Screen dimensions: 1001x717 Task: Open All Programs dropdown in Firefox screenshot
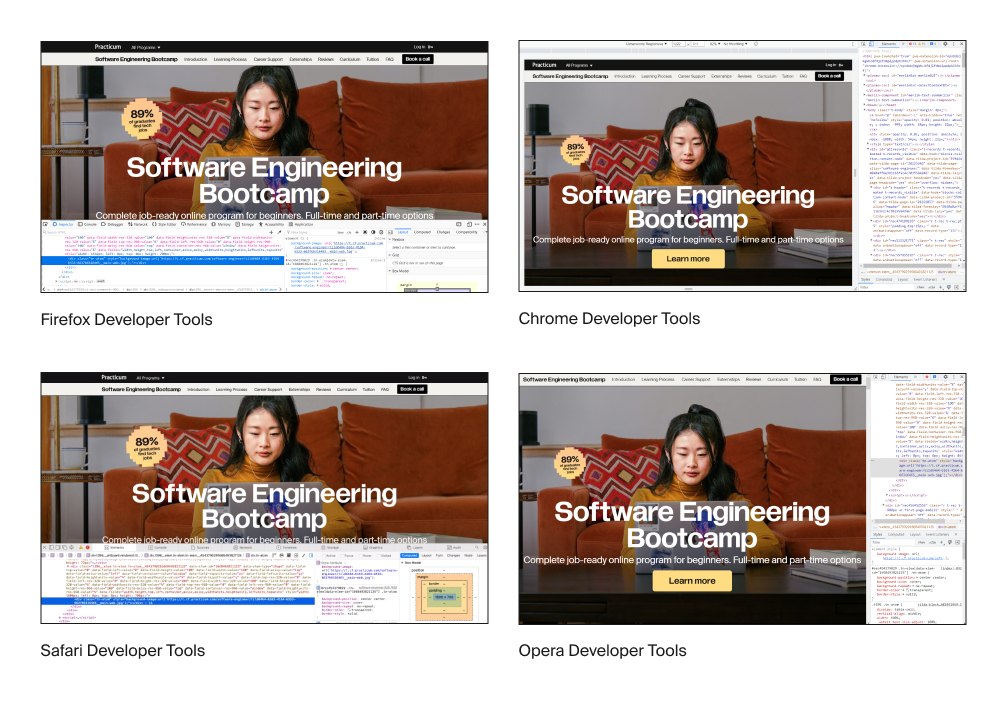pos(146,47)
